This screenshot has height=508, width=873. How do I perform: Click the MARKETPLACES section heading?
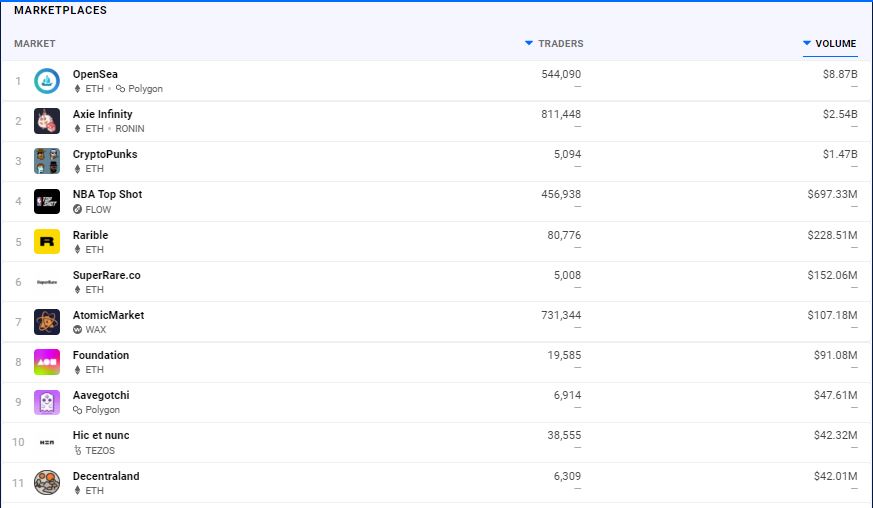click(x=60, y=10)
